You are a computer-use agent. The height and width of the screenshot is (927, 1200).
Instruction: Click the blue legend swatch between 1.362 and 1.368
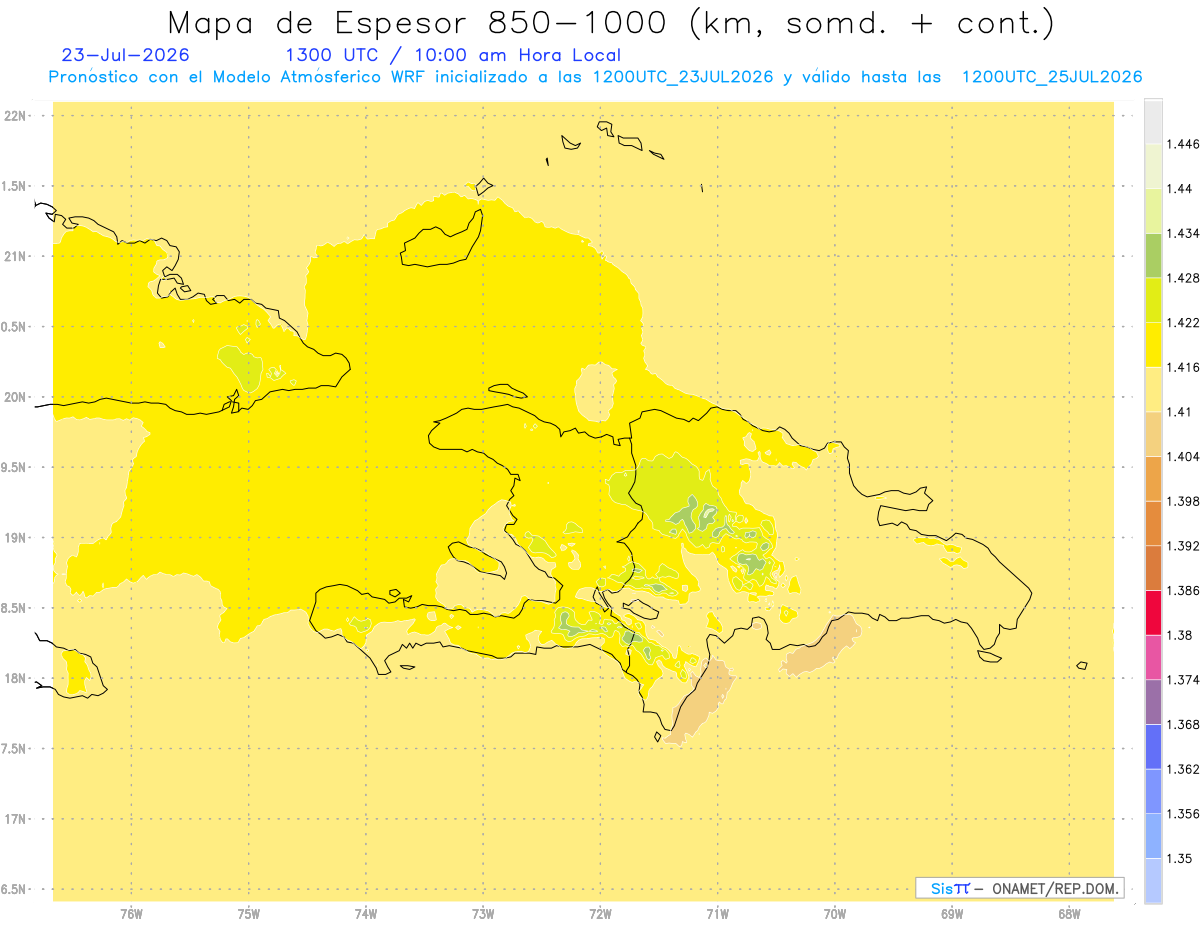tap(1153, 747)
